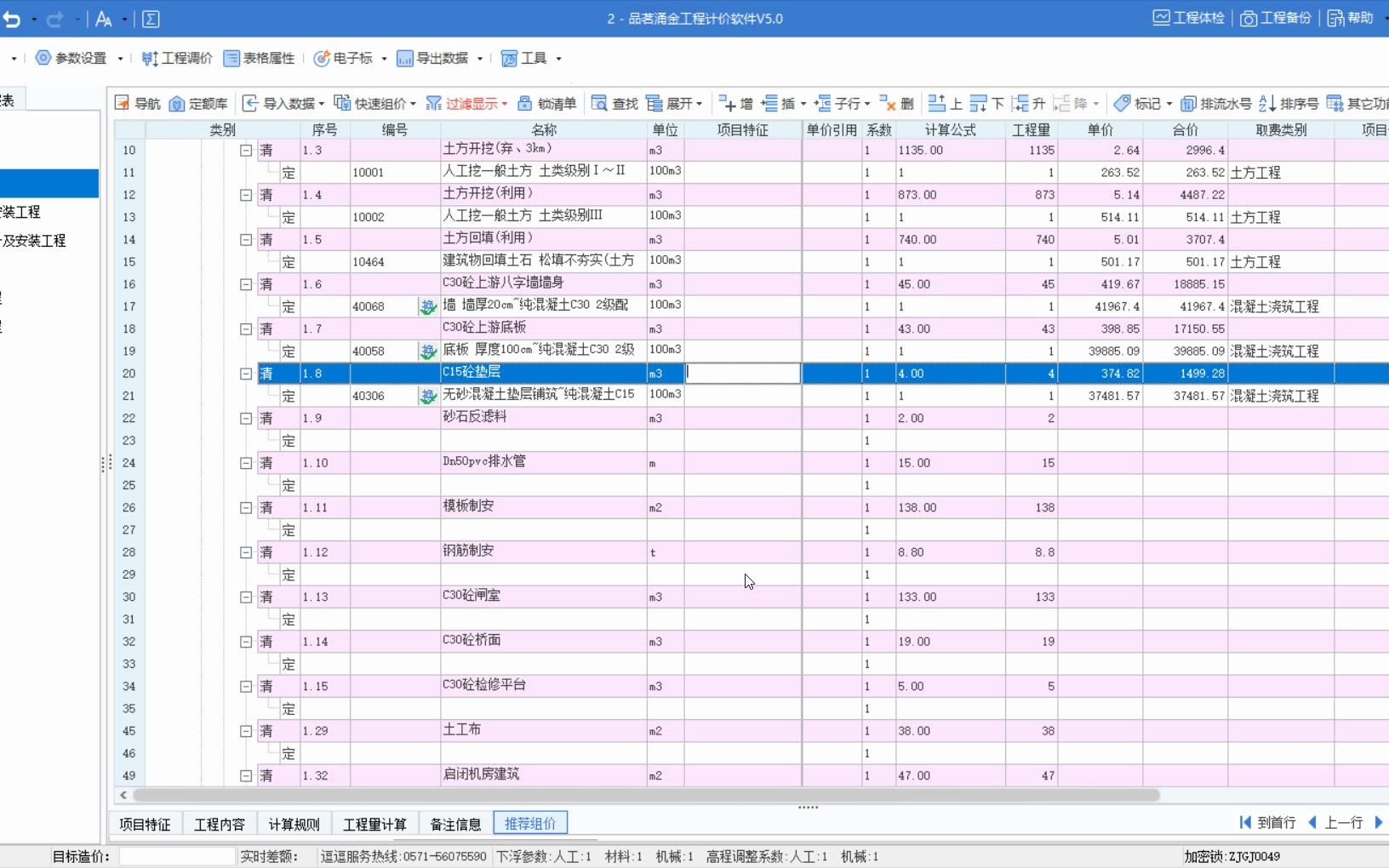The height and width of the screenshot is (868, 1389).
Task: Collapse row 1.3 土方开挖(弃、3km)
Action: (x=246, y=150)
